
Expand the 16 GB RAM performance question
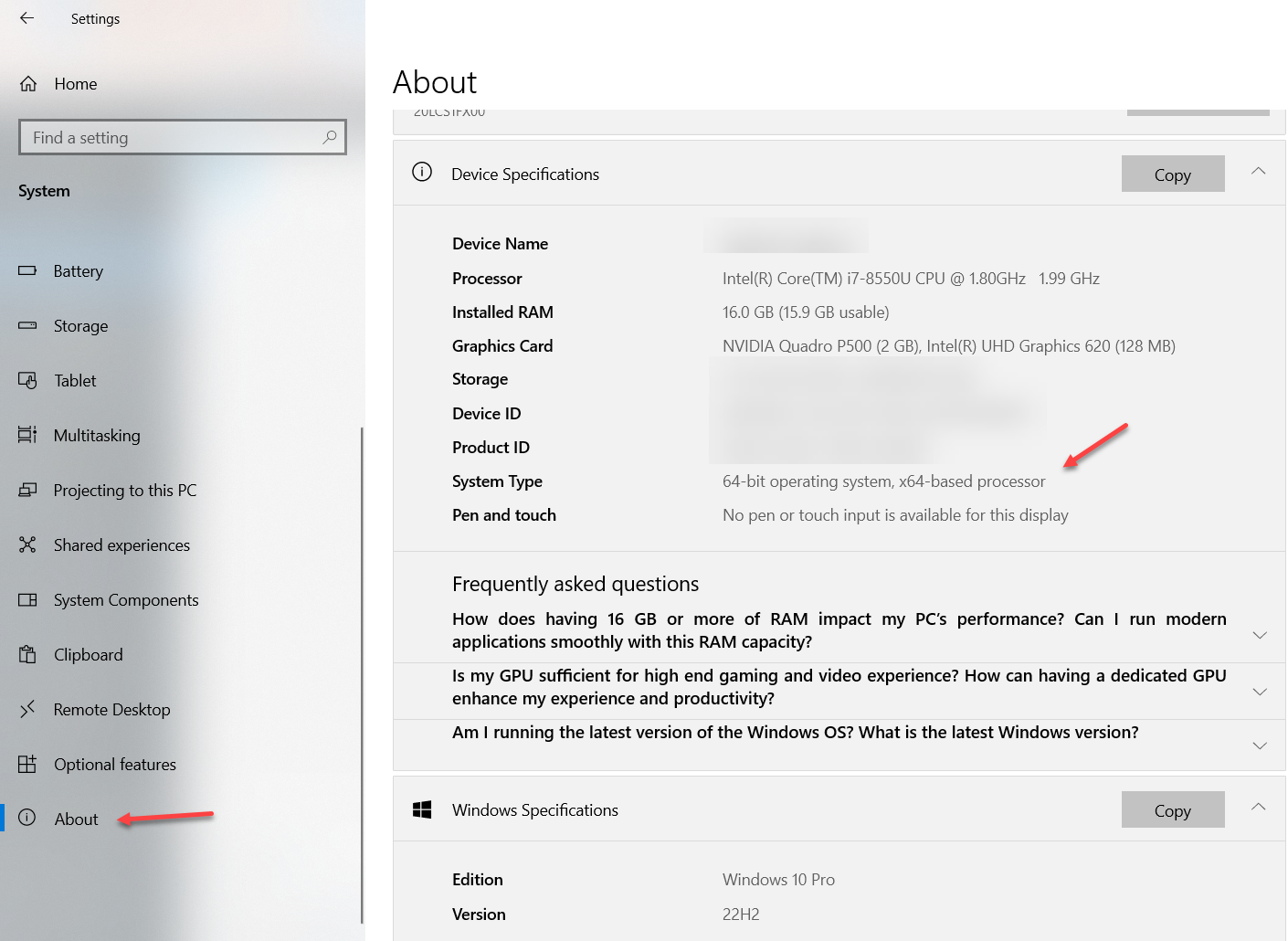(x=1259, y=635)
